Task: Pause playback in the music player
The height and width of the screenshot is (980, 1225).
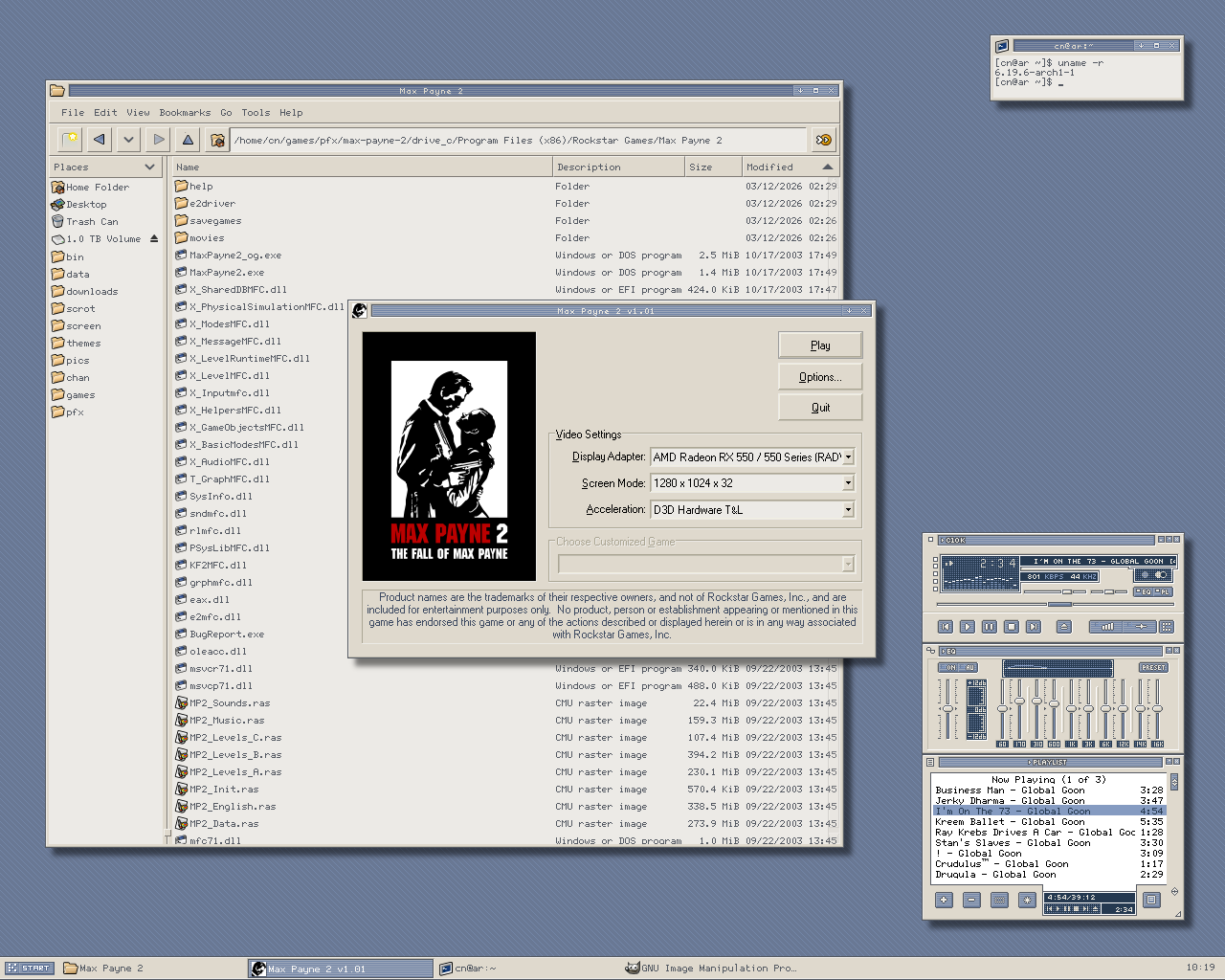Action: coord(990,627)
